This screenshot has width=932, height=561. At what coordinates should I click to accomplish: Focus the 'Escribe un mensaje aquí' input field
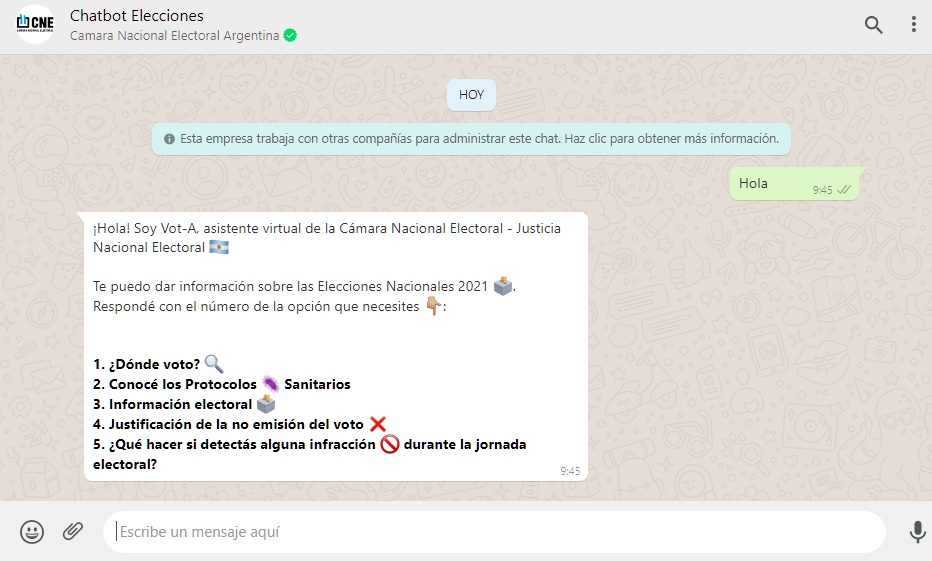[494, 532]
